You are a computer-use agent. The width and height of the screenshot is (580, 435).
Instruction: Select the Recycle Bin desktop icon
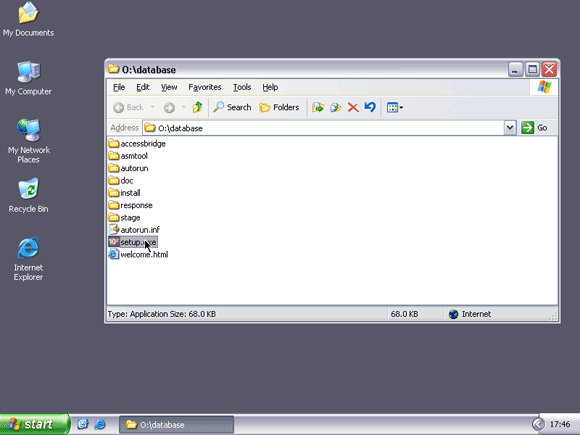pyautogui.click(x=28, y=195)
